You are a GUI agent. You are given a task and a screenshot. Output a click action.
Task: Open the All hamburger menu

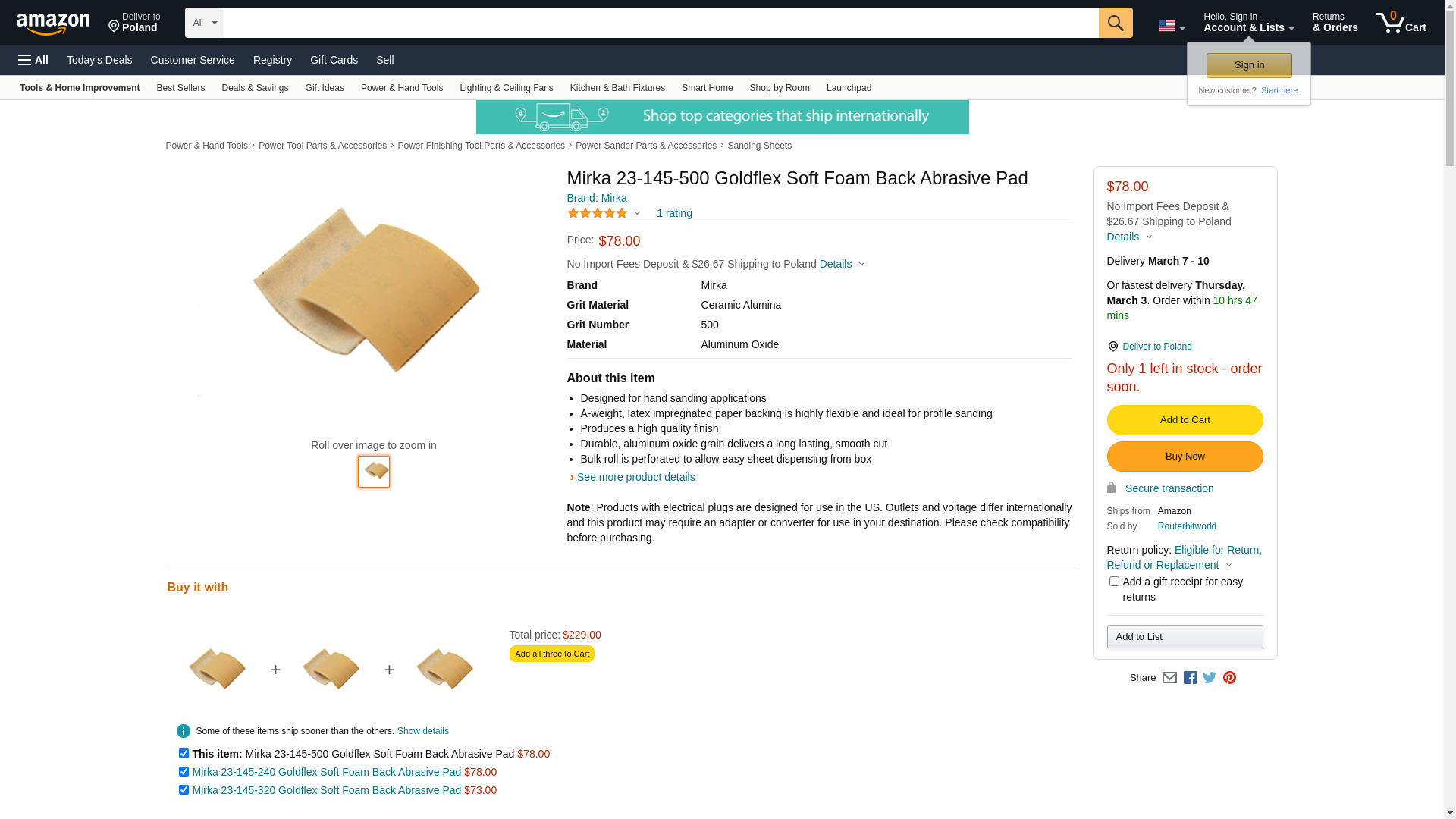point(33,60)
